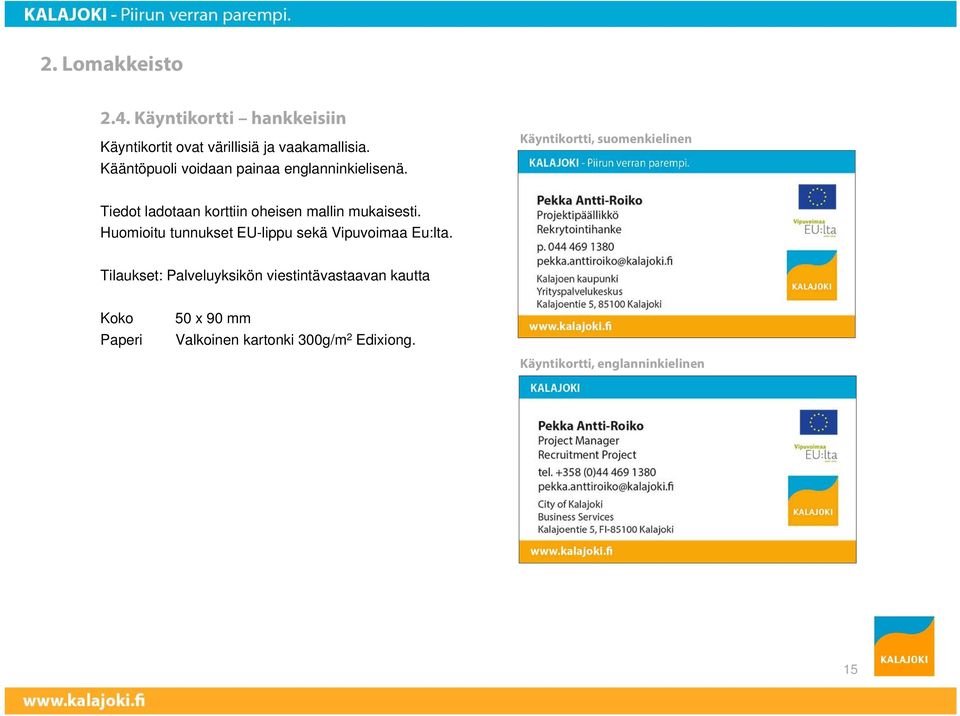Select the heading '2. Lomakkeisto'
Image resolution: width=960 pixels, height=716 pixels.
tap(111, 64)
